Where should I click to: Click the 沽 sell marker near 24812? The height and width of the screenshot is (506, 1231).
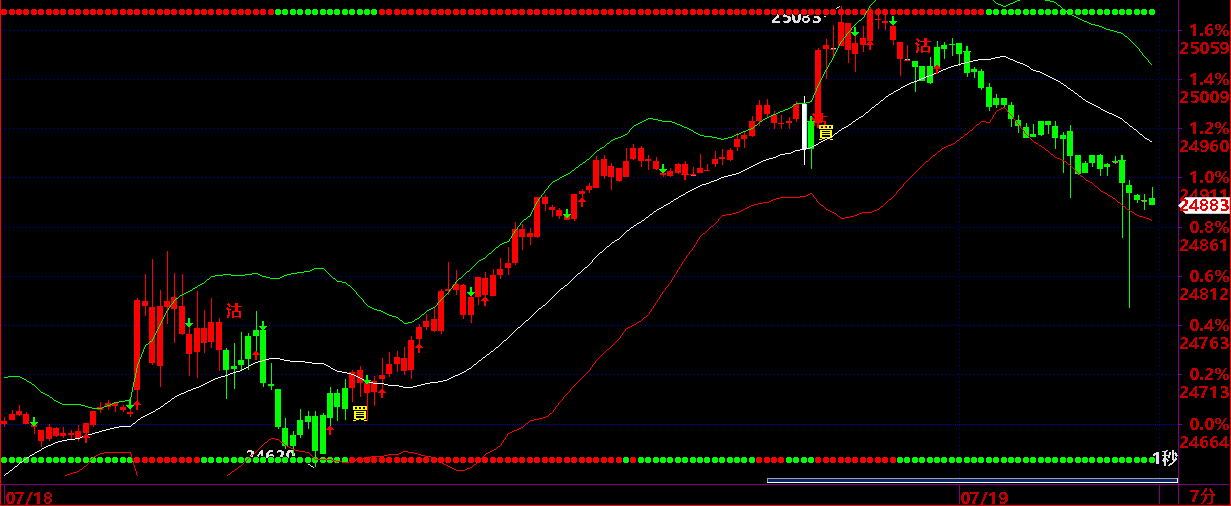235,310
